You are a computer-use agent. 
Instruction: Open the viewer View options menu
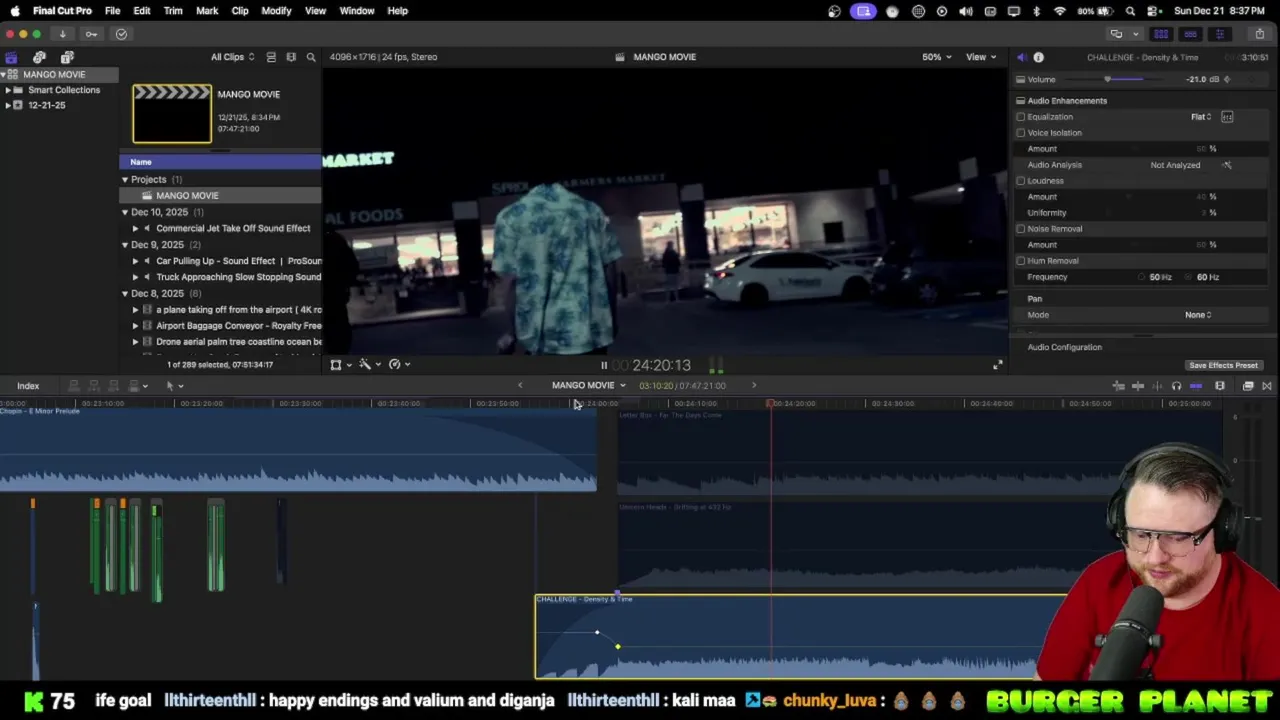[x=981, y=57]
